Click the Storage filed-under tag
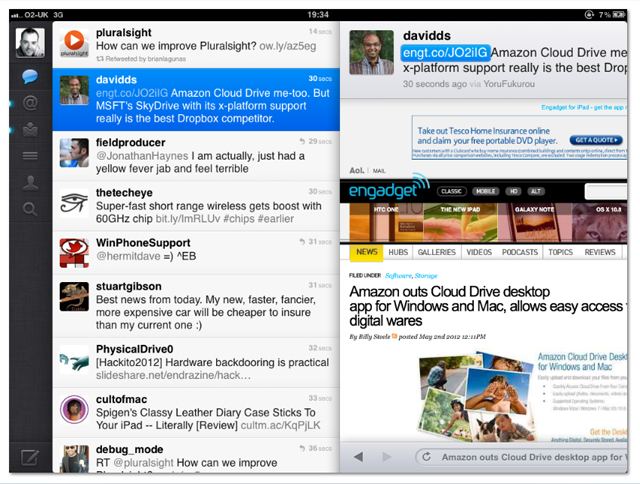This screenshot has width=640, height=484. [x=426, y=276]
